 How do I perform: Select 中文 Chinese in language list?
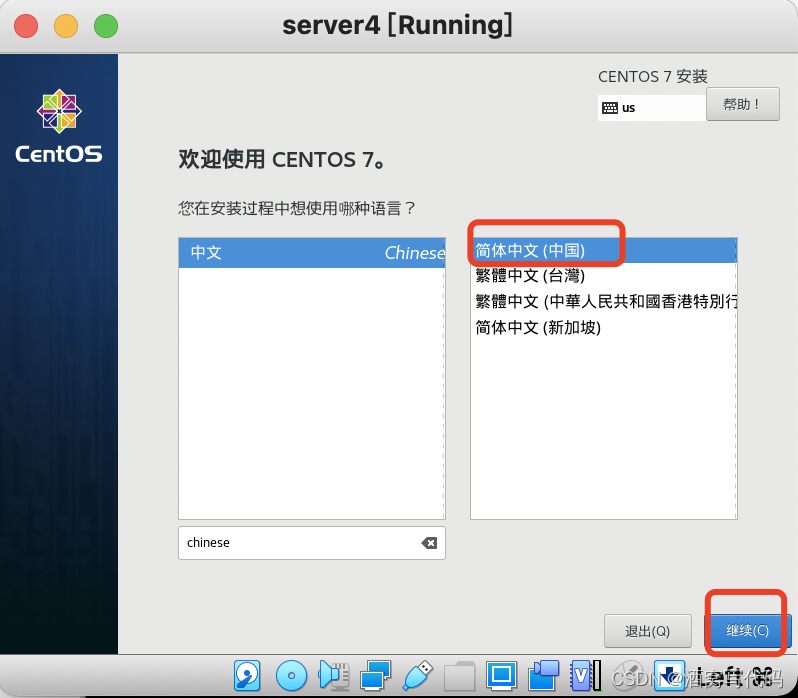[312, 253]
